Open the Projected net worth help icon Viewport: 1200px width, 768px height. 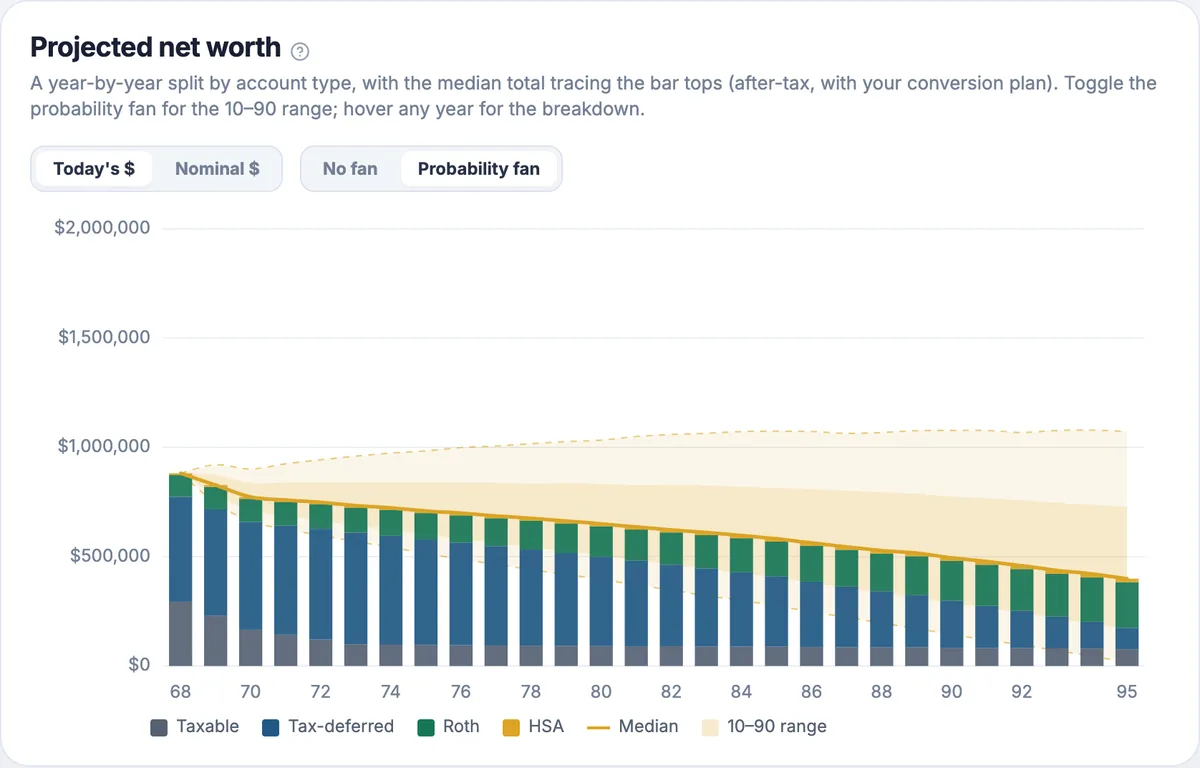point(299,51)
